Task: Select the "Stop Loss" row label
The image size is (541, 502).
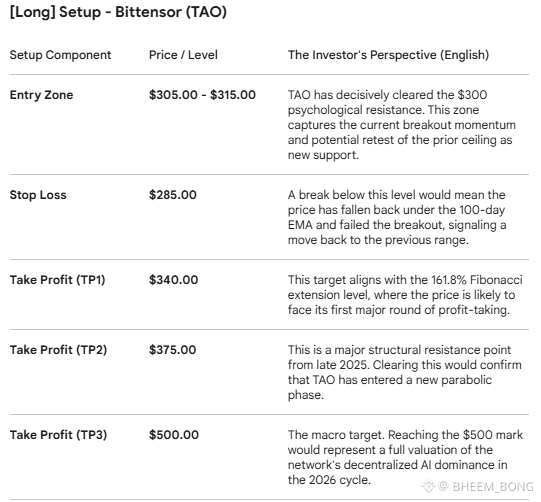Action: click(38, 195)
